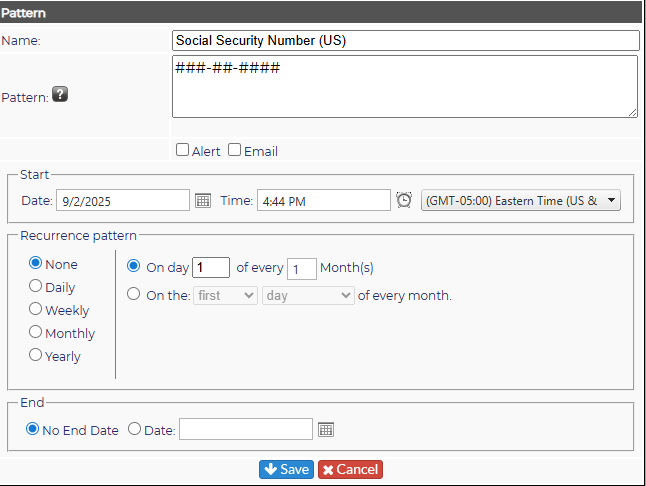Open the Start date calendar picker icon

[203, 201]
